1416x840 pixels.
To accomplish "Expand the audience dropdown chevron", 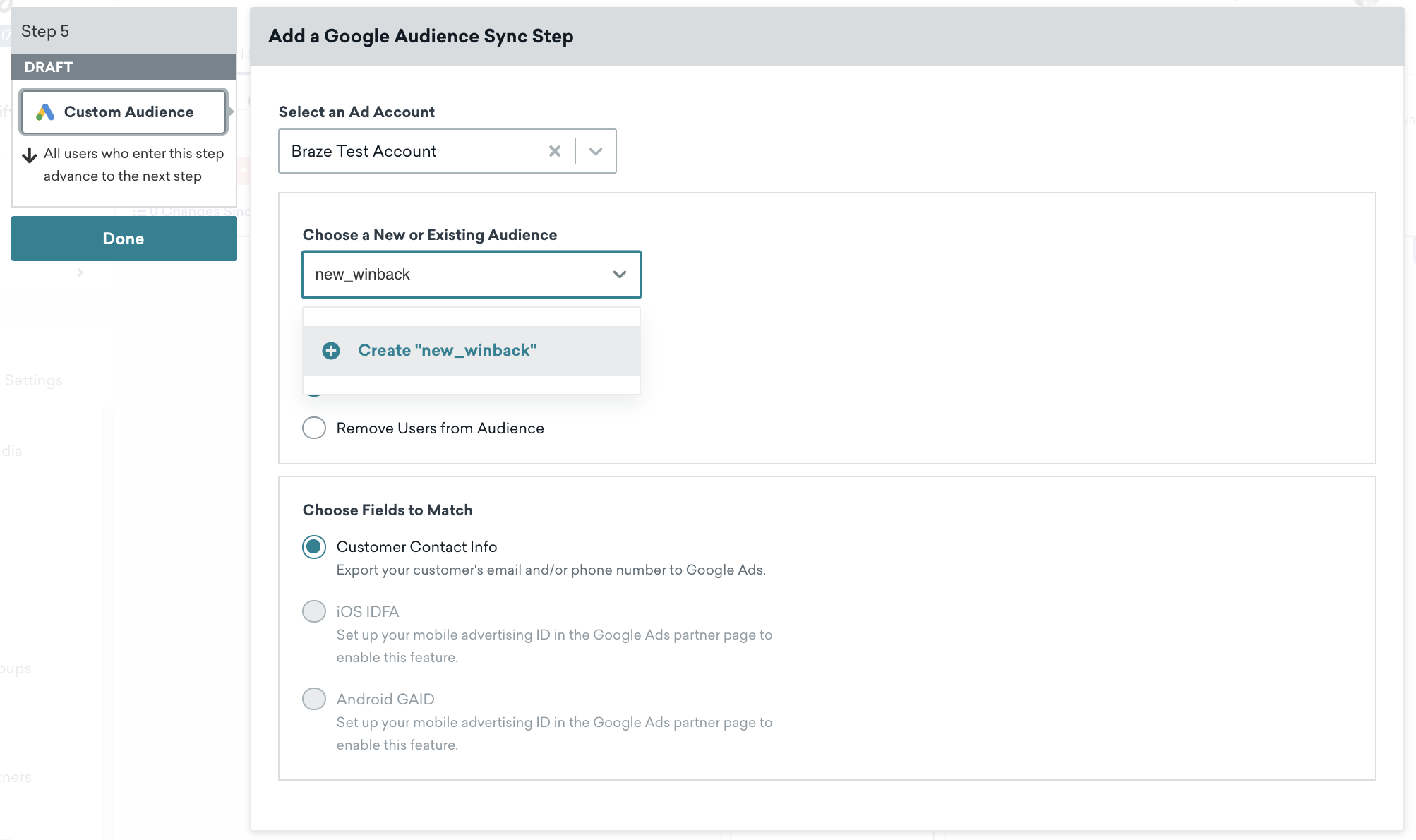I will pos(620,275).
